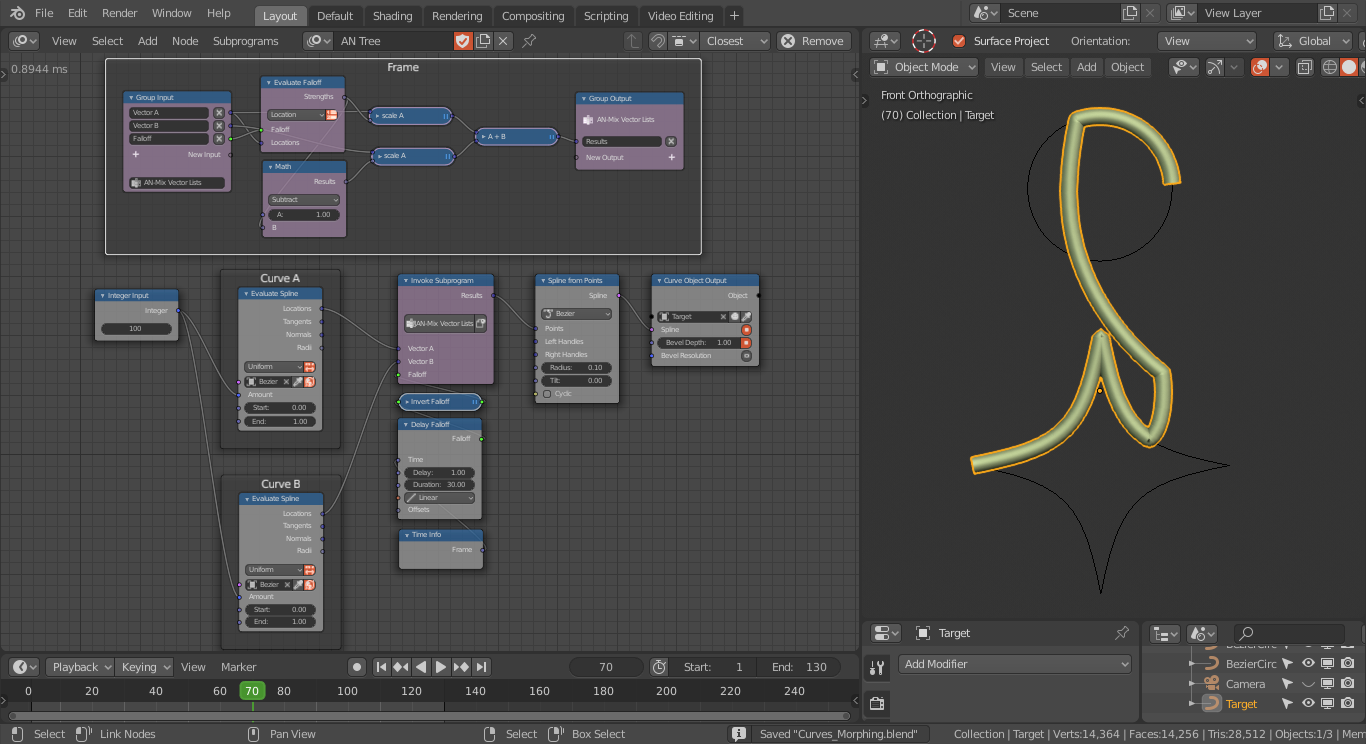
Task: Add new input with plus in Group Input
Action: tap(135, 155)
